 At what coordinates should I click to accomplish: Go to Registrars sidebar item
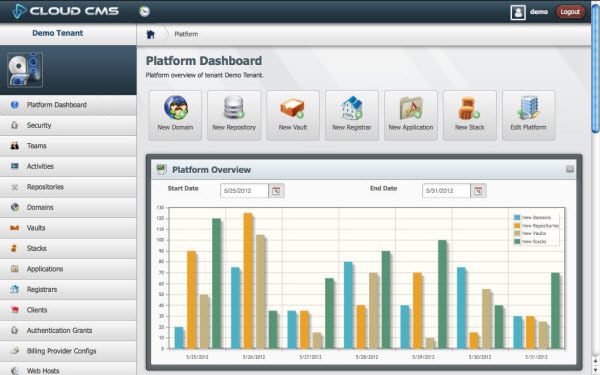click(x=68, y=290)
